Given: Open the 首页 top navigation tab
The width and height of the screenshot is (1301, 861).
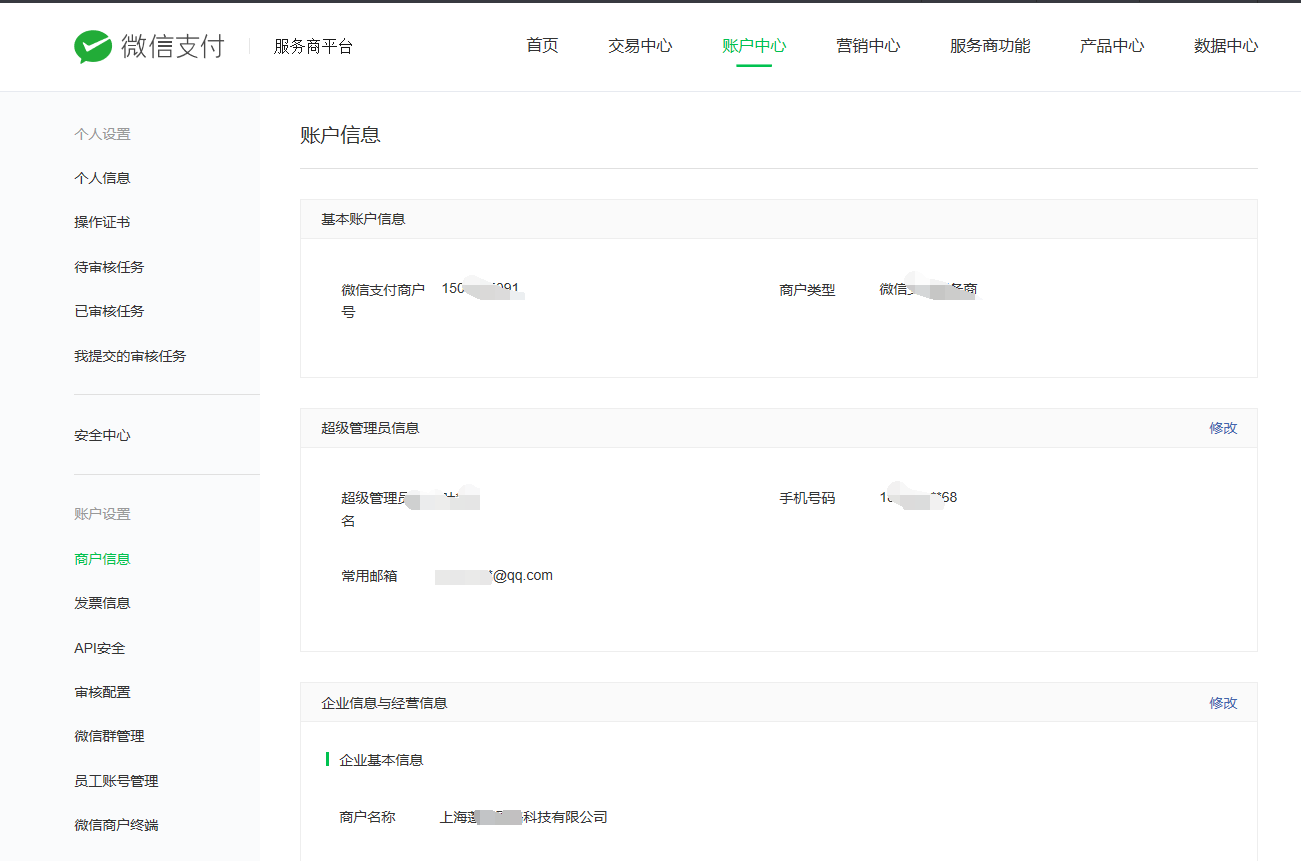Looking at the screenshot, I should click(542, 46).
